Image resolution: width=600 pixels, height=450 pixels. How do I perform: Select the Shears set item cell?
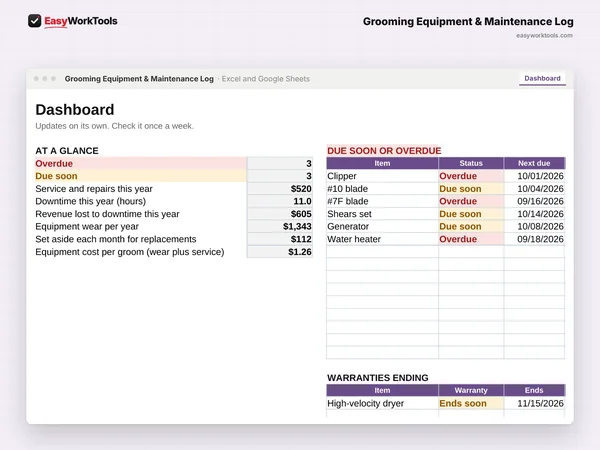(382, 214)
